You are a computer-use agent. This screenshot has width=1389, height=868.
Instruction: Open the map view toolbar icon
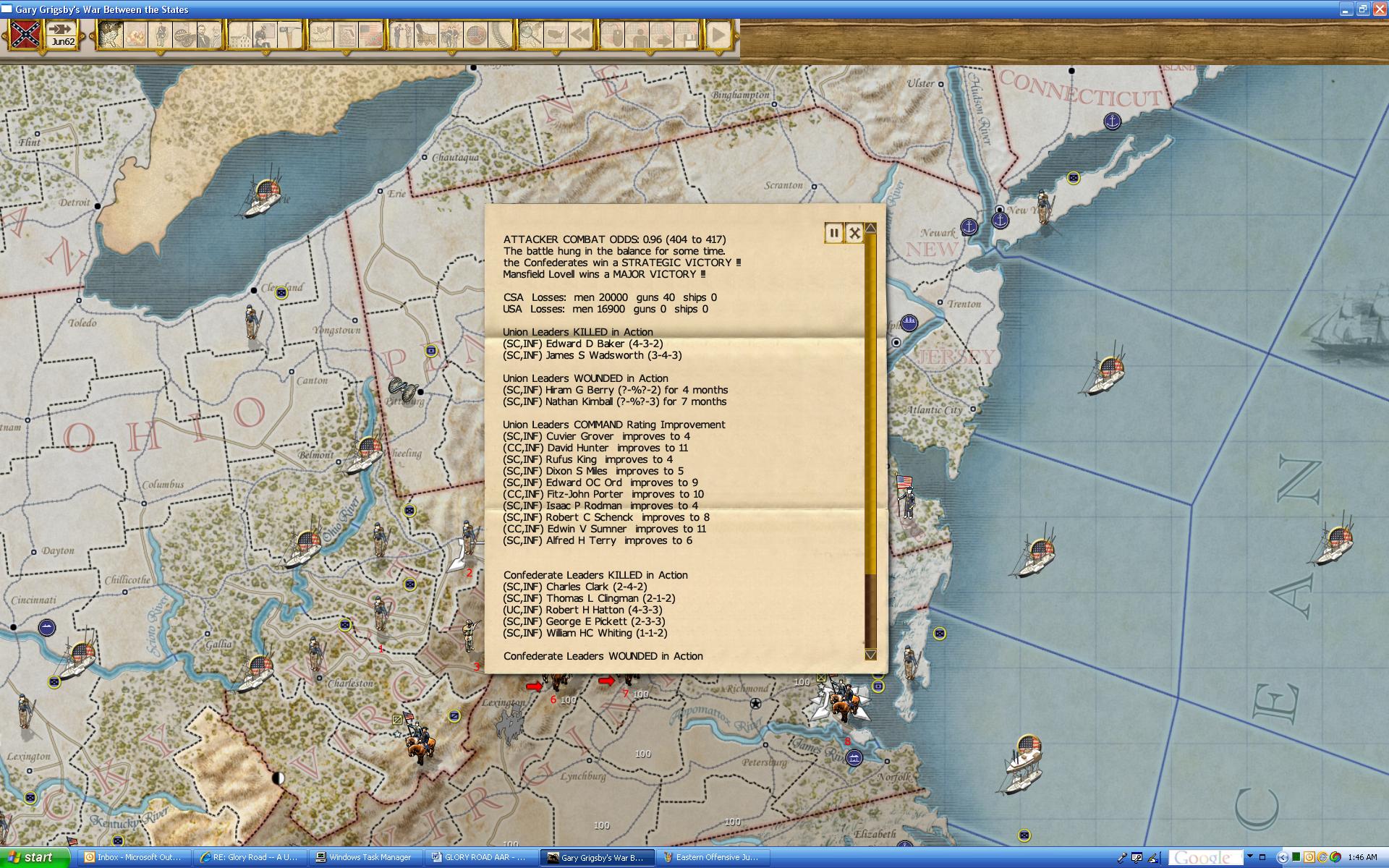pyautogui.click(x=110, y=35)
